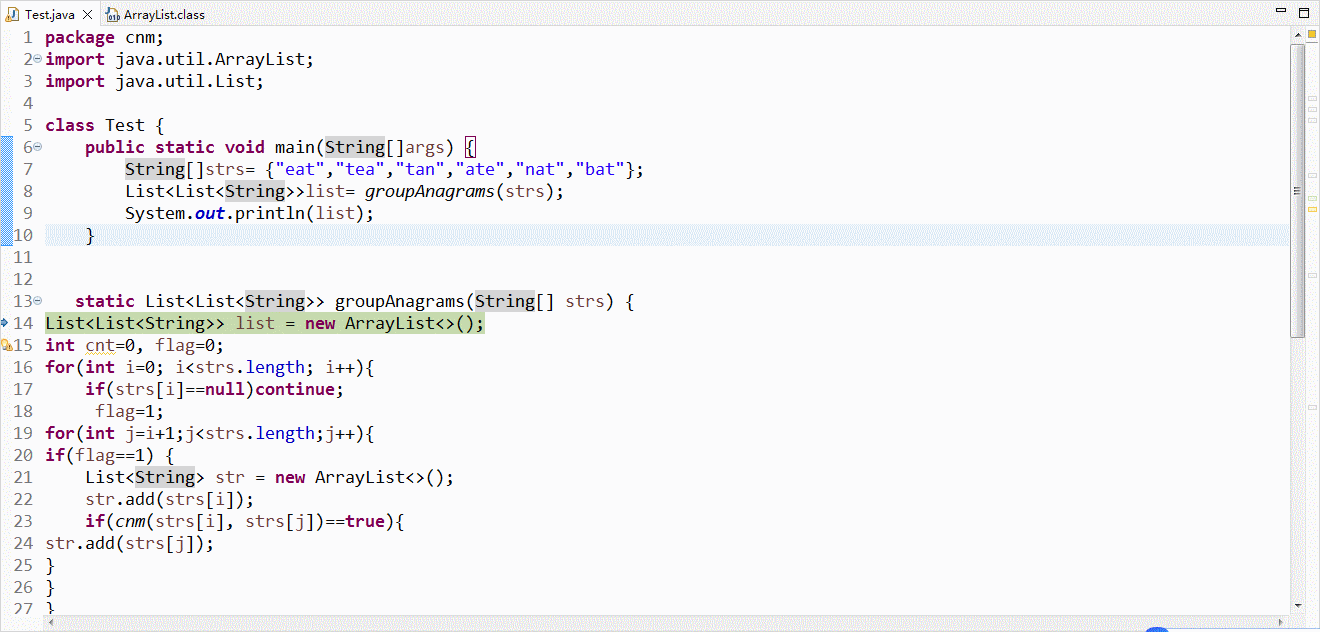Viewport: 1320px width, 632px height.
Task: Click the scroll-down arrow below the vertical scrollbar
Action: tap(1297, 606)
